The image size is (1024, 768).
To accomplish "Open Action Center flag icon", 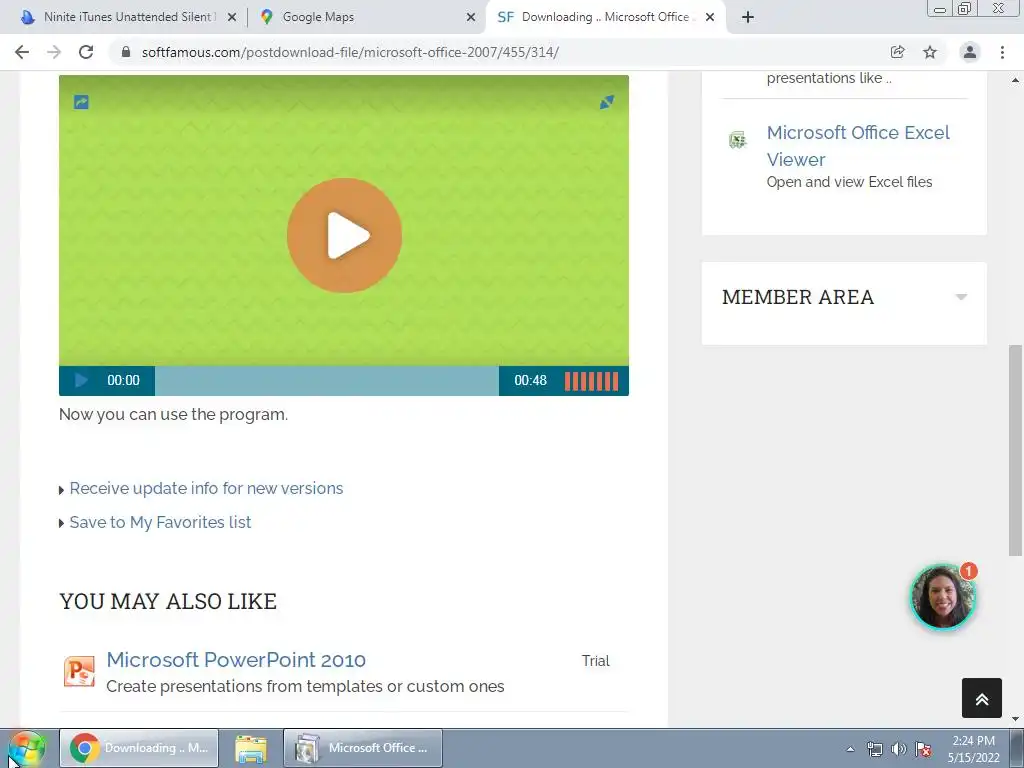I will (923, 749).
